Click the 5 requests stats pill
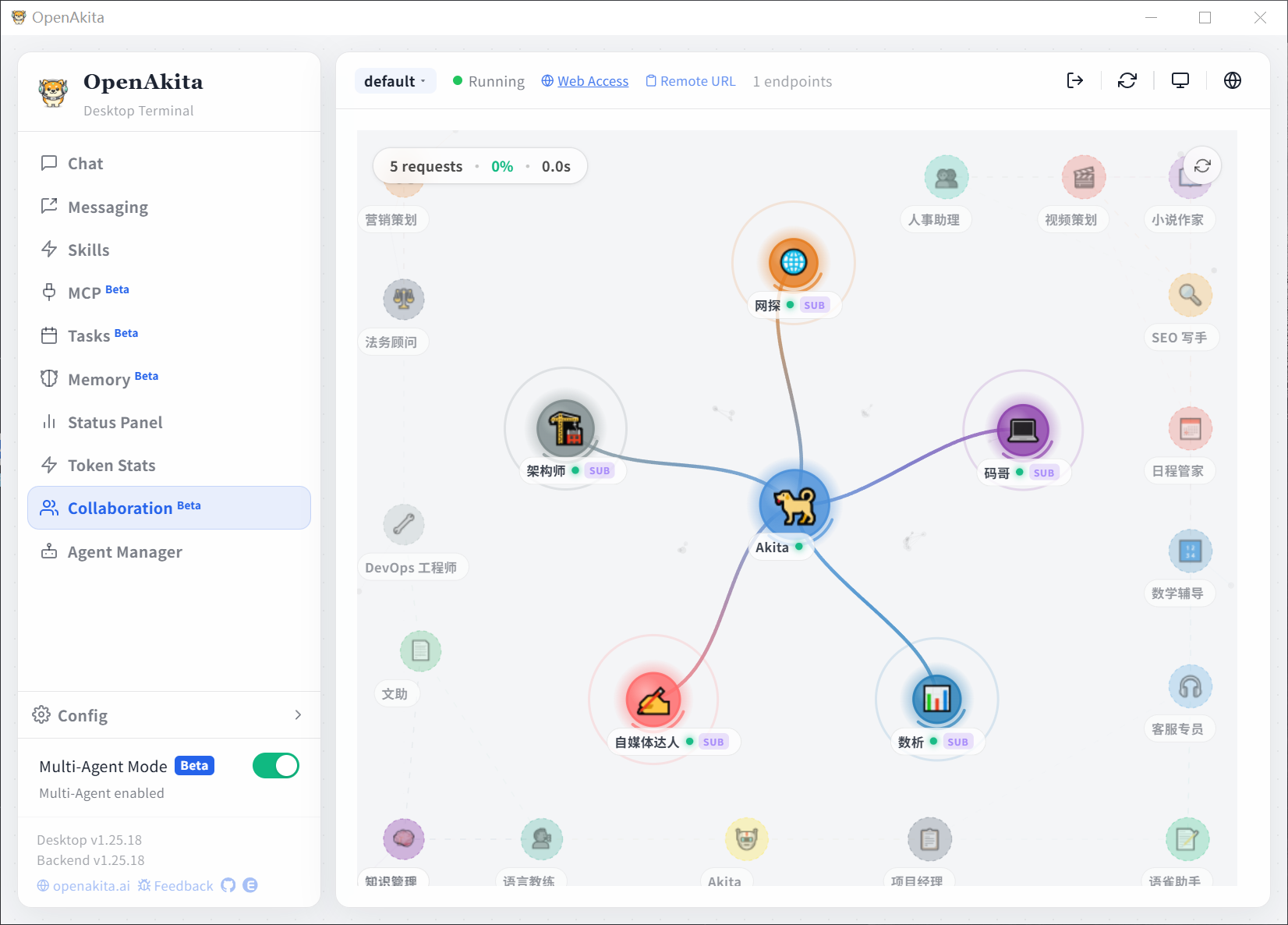 (x=479, y=166)
